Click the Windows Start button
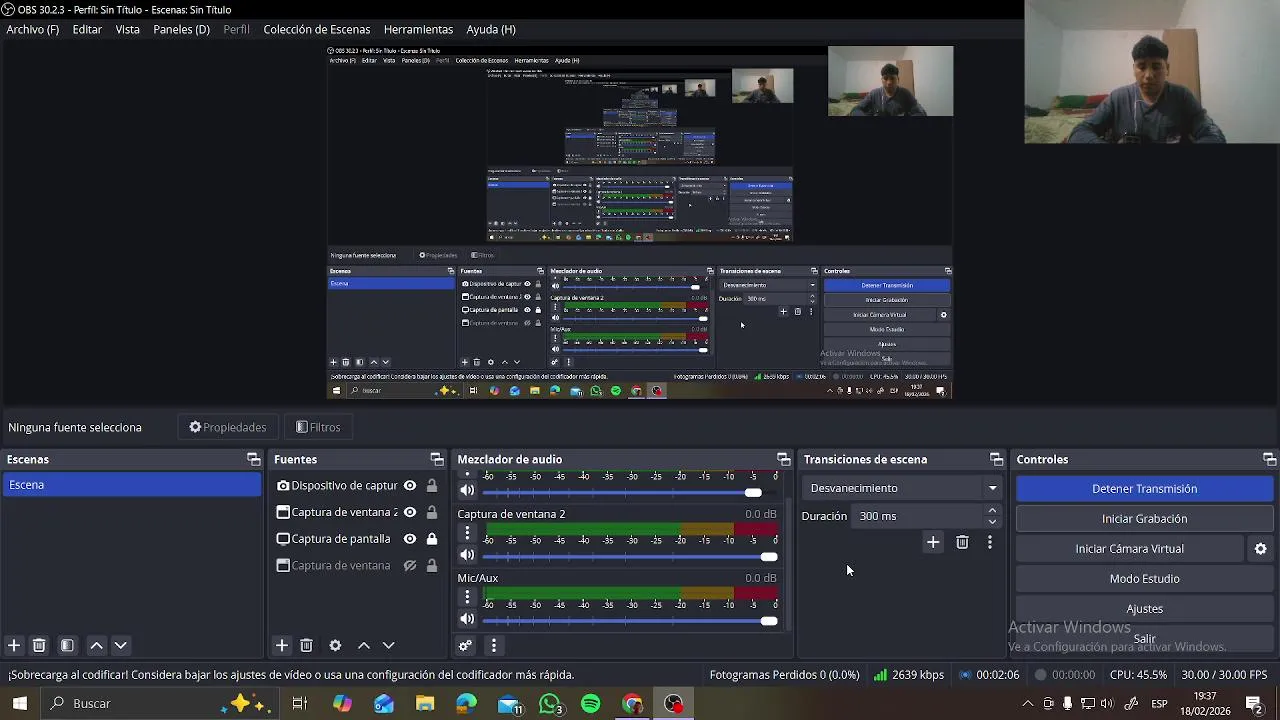This screenshot has width=1280, height=720. point(19,704)
